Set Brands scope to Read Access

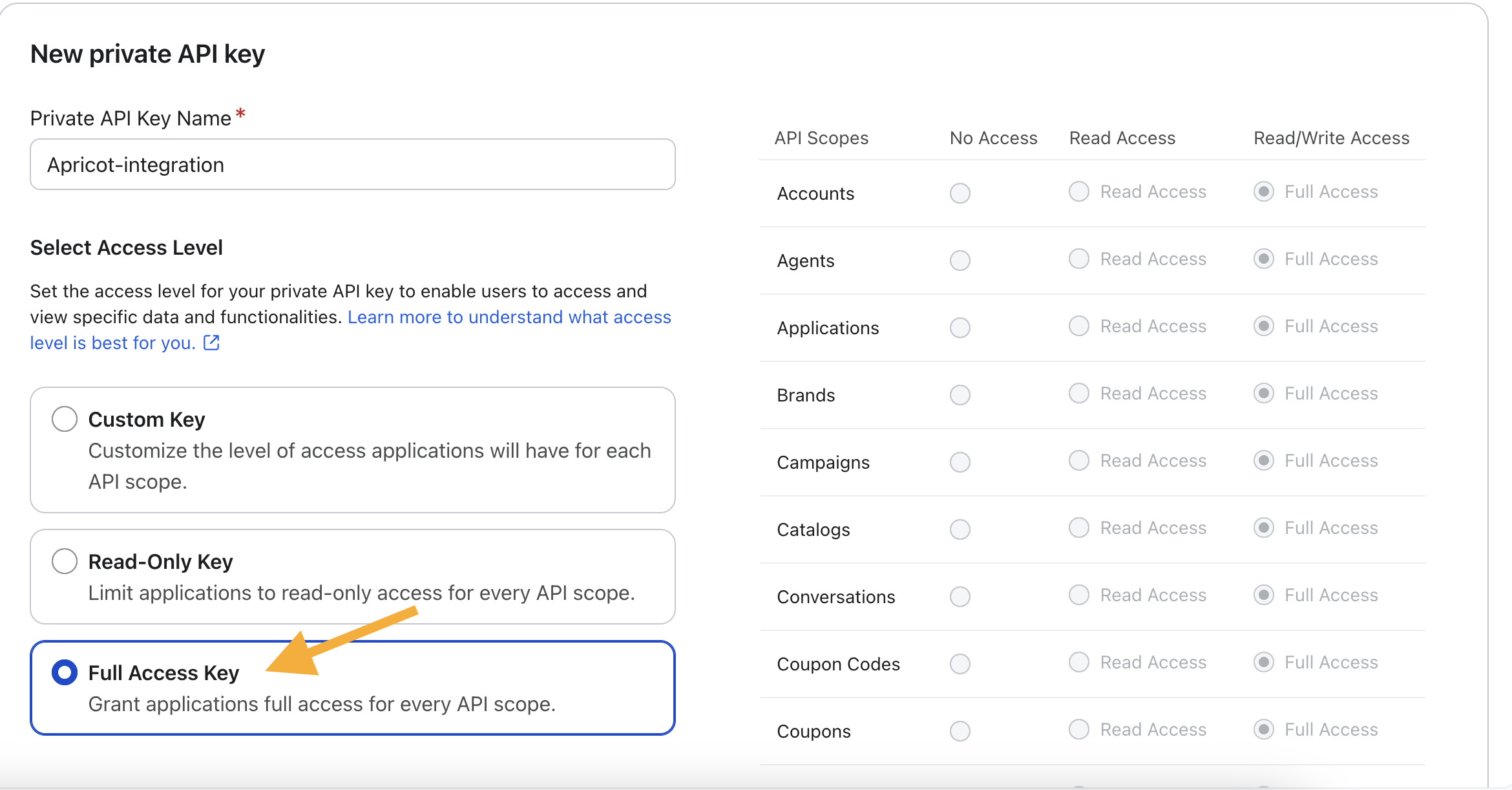[x=1079, y=393]
